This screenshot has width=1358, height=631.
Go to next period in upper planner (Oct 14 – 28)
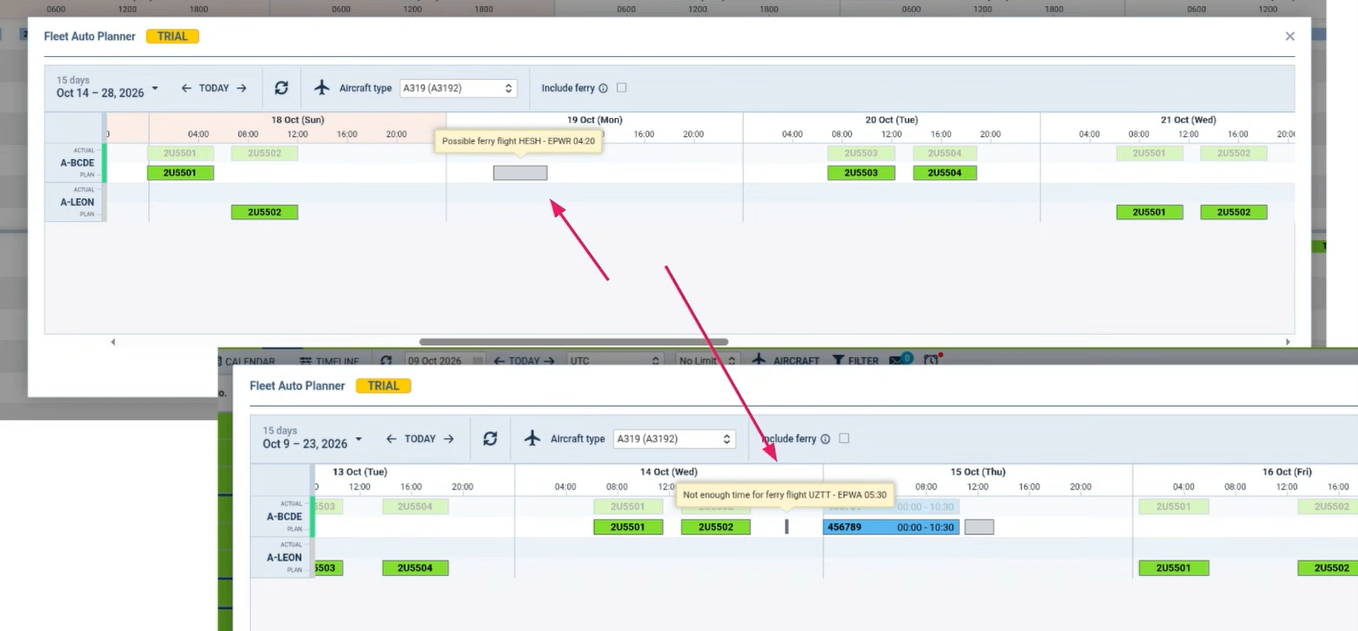pyautogui.click(x=241, y=88)
